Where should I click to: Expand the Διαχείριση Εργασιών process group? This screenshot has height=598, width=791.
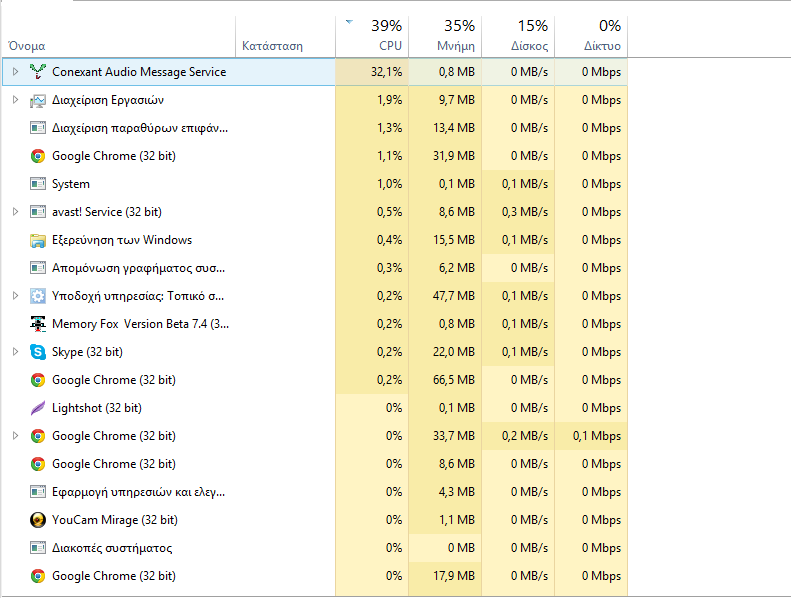pyautogui.click(x=15, y=100)
